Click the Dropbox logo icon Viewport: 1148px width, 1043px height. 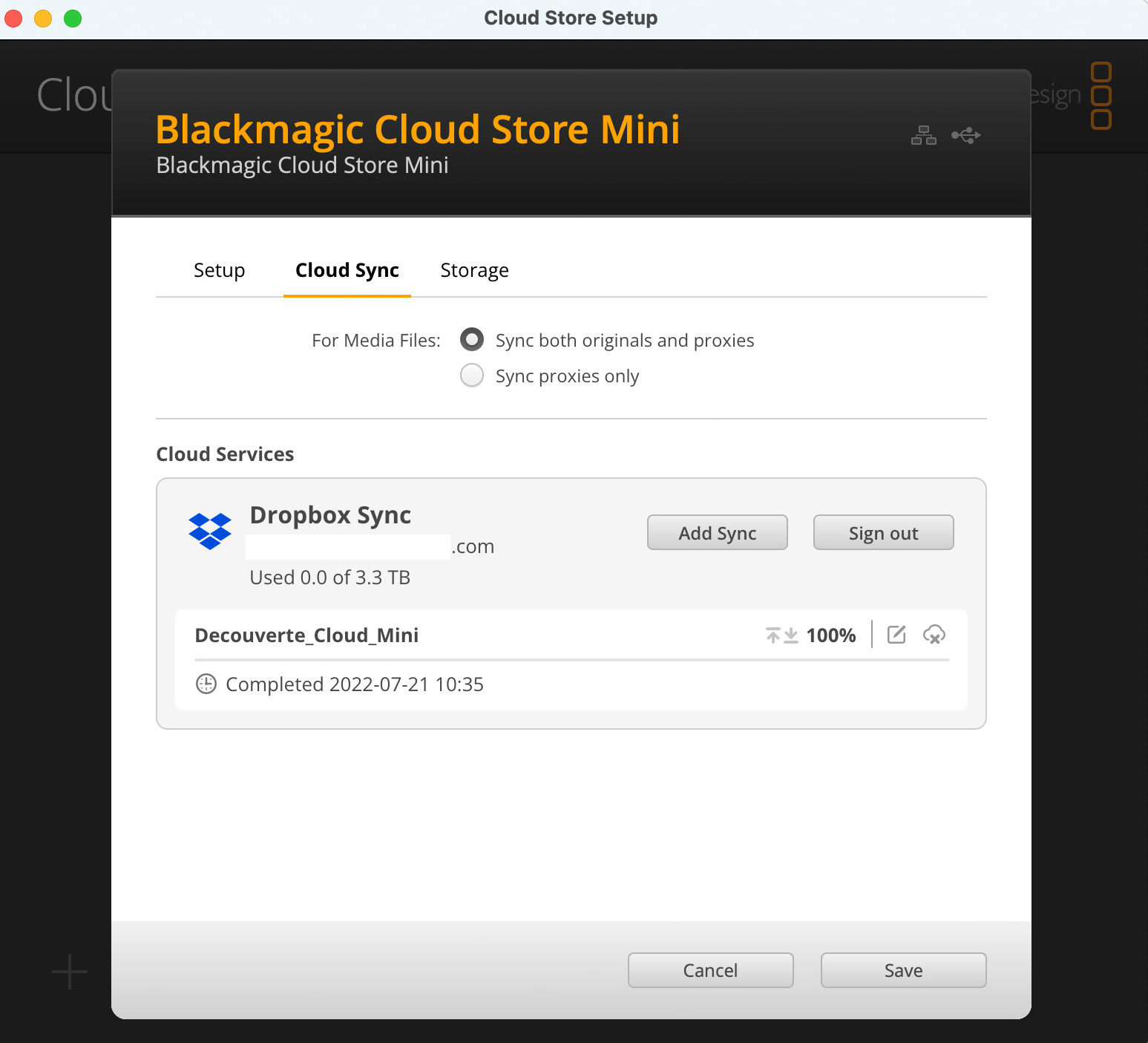[x=210, y=532]
